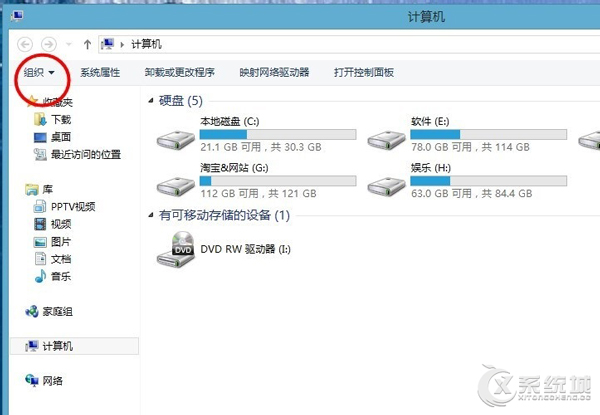Select 本地磁盘 (C:) drive label
The image size is (600, 415).
[x=230, y=122]
